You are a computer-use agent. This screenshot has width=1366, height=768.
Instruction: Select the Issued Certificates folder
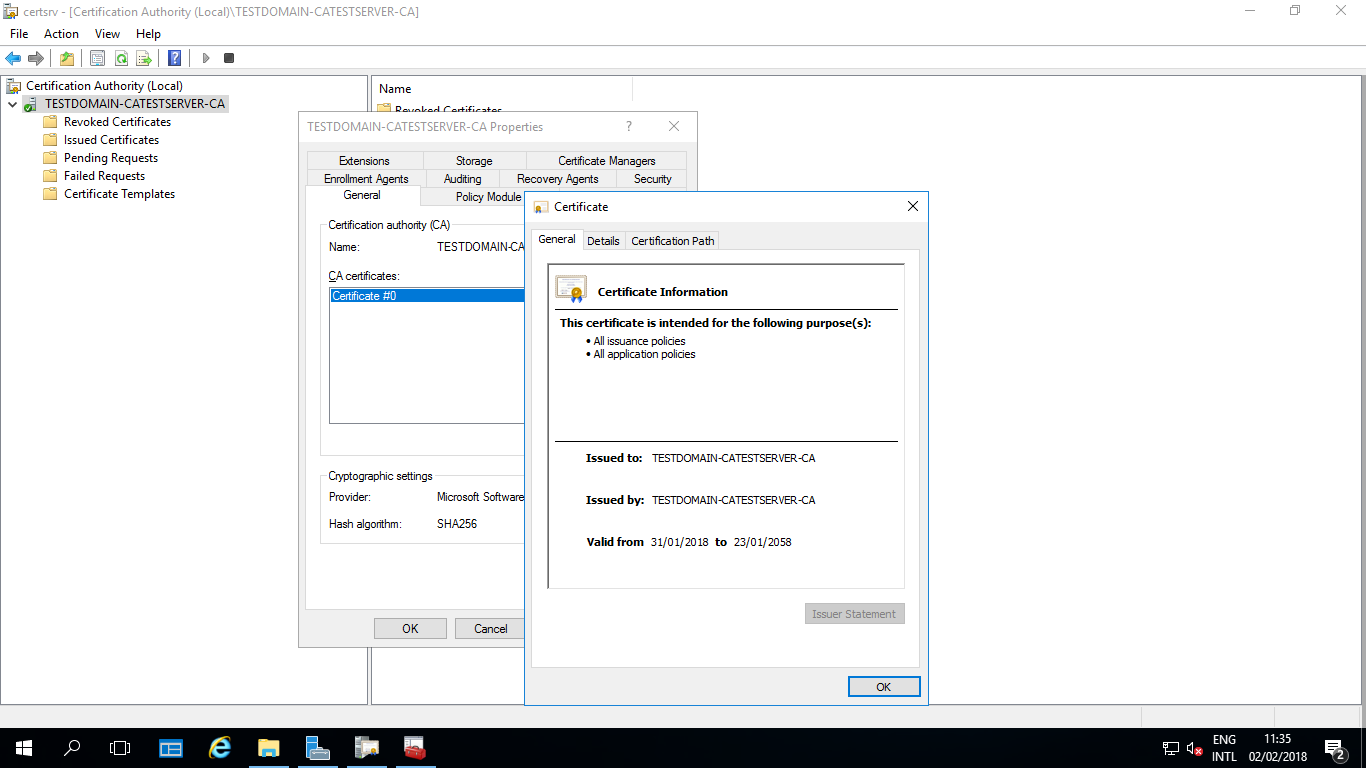[111, 140]
